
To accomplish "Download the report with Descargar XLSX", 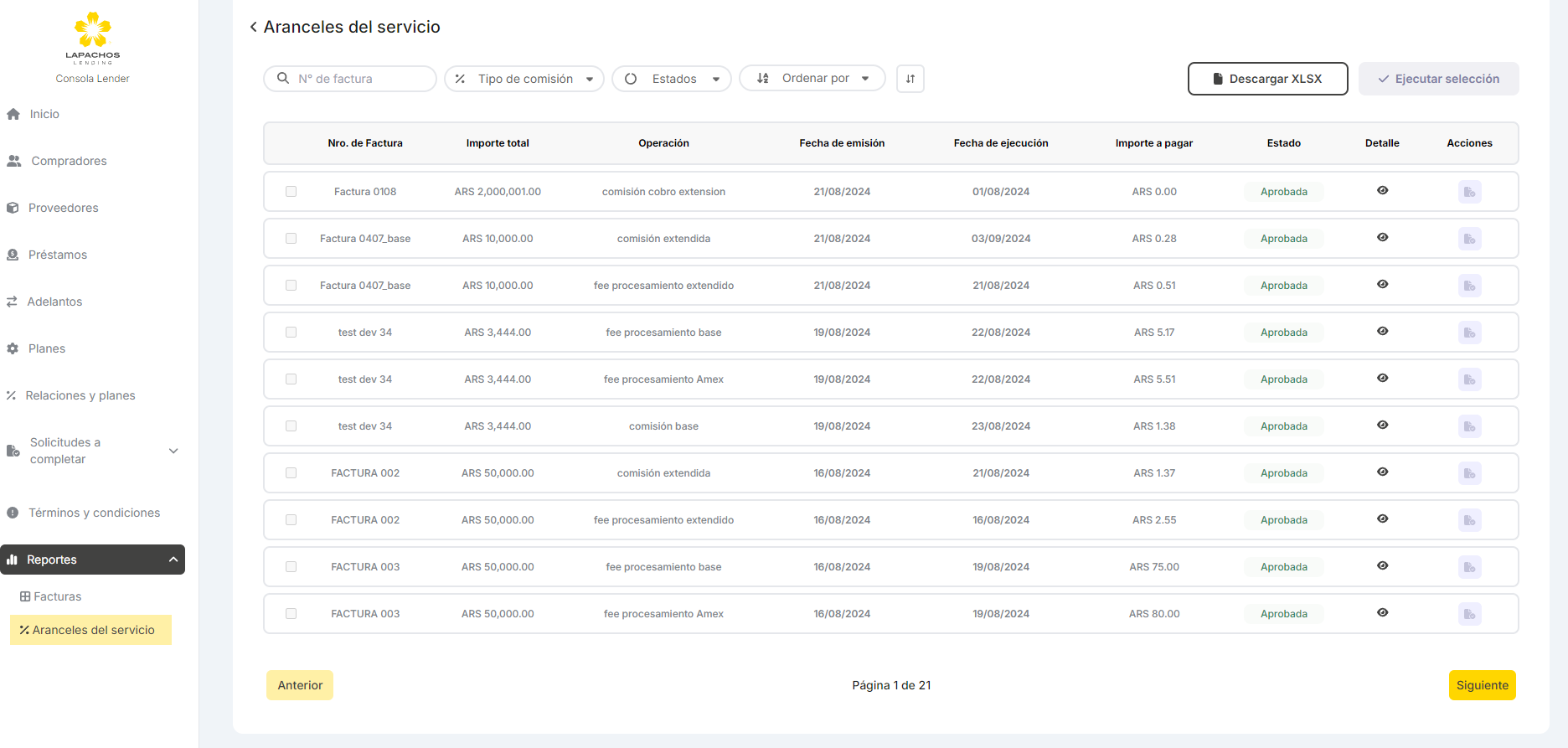I will [1267, 79].
